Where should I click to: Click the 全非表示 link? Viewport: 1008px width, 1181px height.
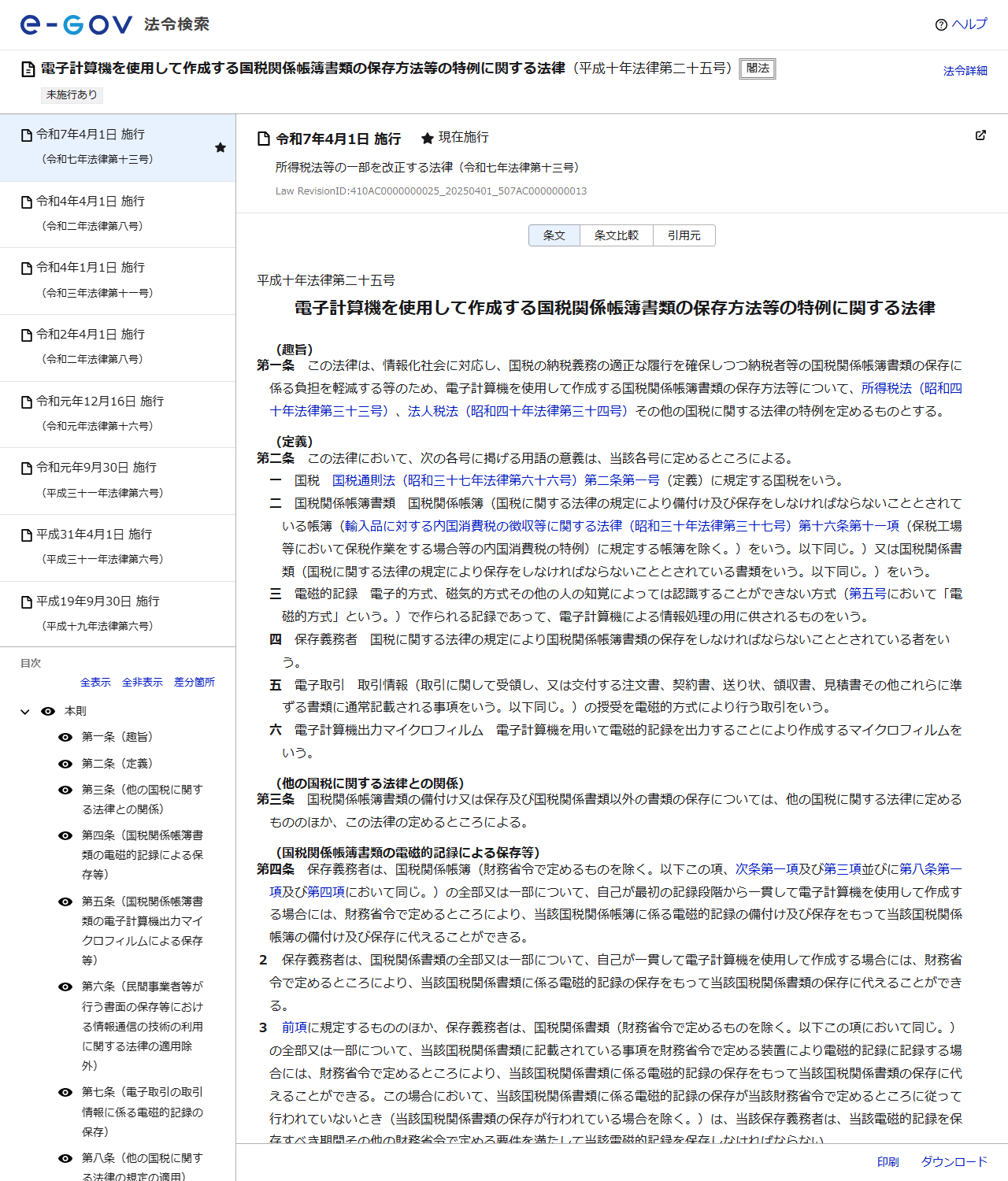point(143,682)
